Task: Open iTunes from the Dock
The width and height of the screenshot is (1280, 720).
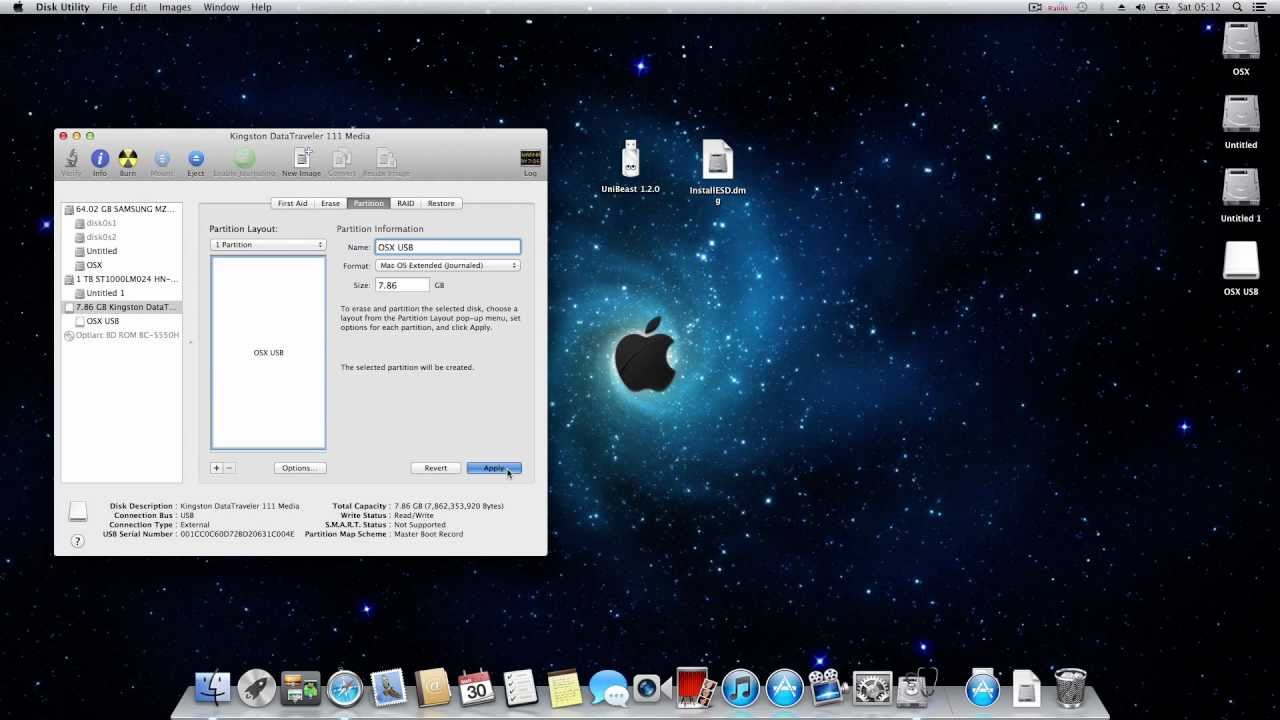Action: pyautogui.click(x=741, y=688)
